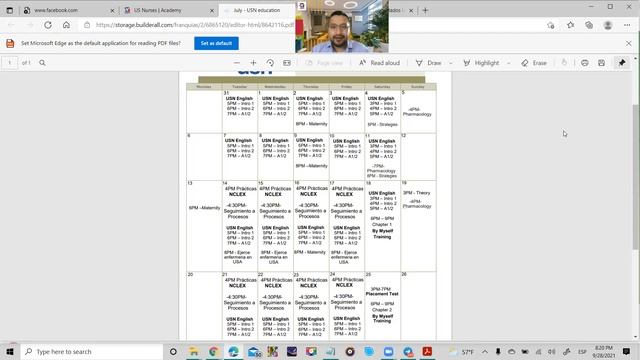
Task: Open the taskbar clock and calendar
Action: (x=604, y=351)
